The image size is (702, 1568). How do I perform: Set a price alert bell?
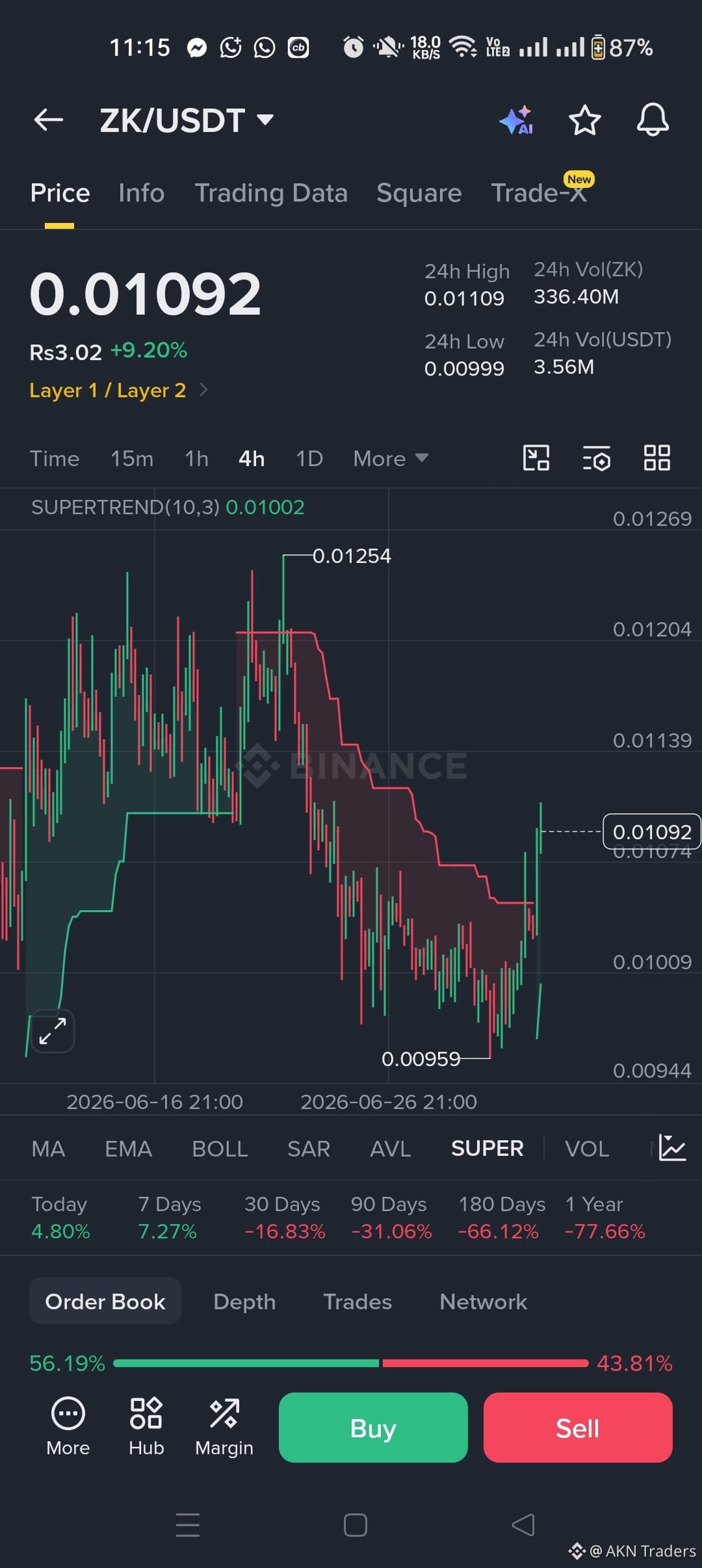(x=653, y=120)
